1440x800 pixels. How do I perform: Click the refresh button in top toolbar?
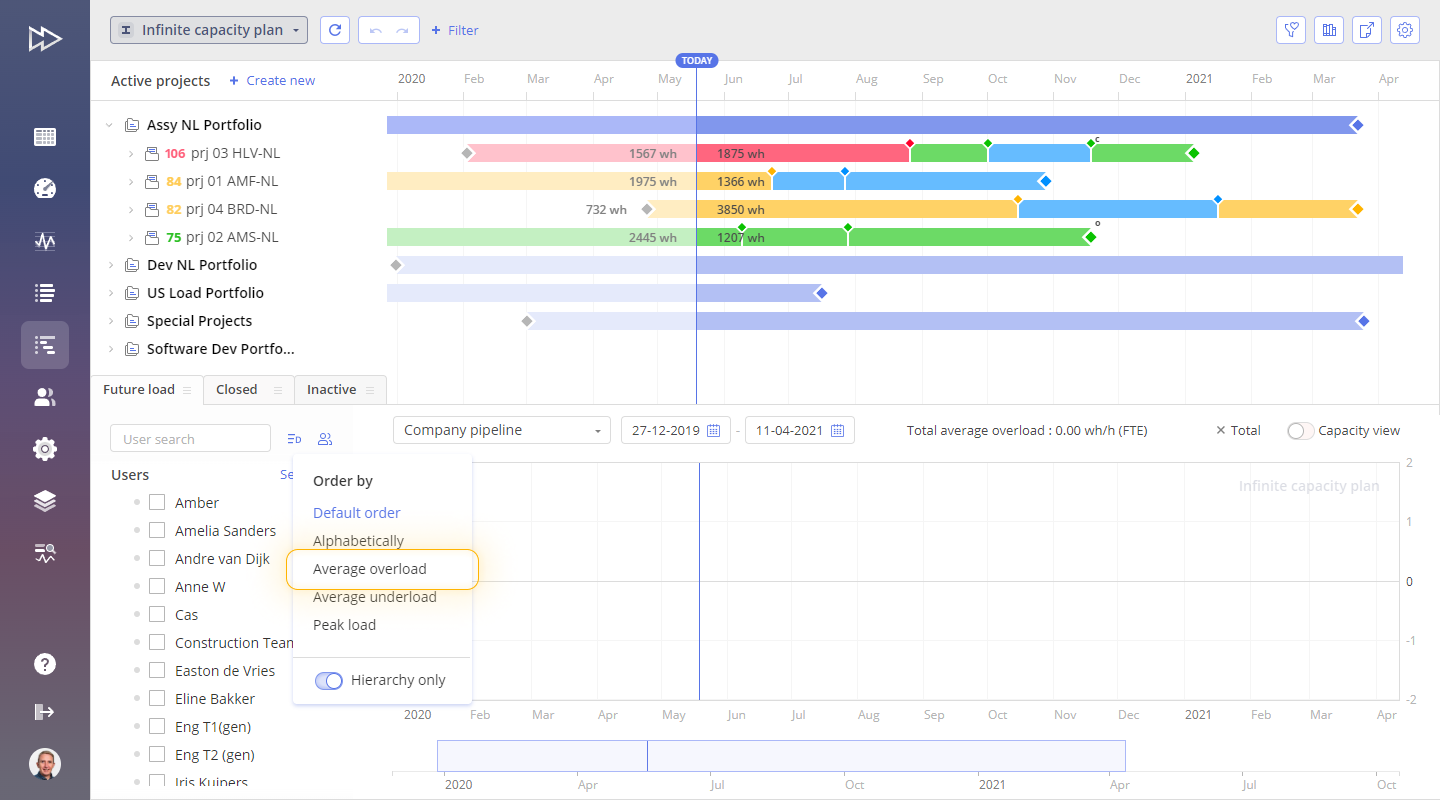click(335, 30)
